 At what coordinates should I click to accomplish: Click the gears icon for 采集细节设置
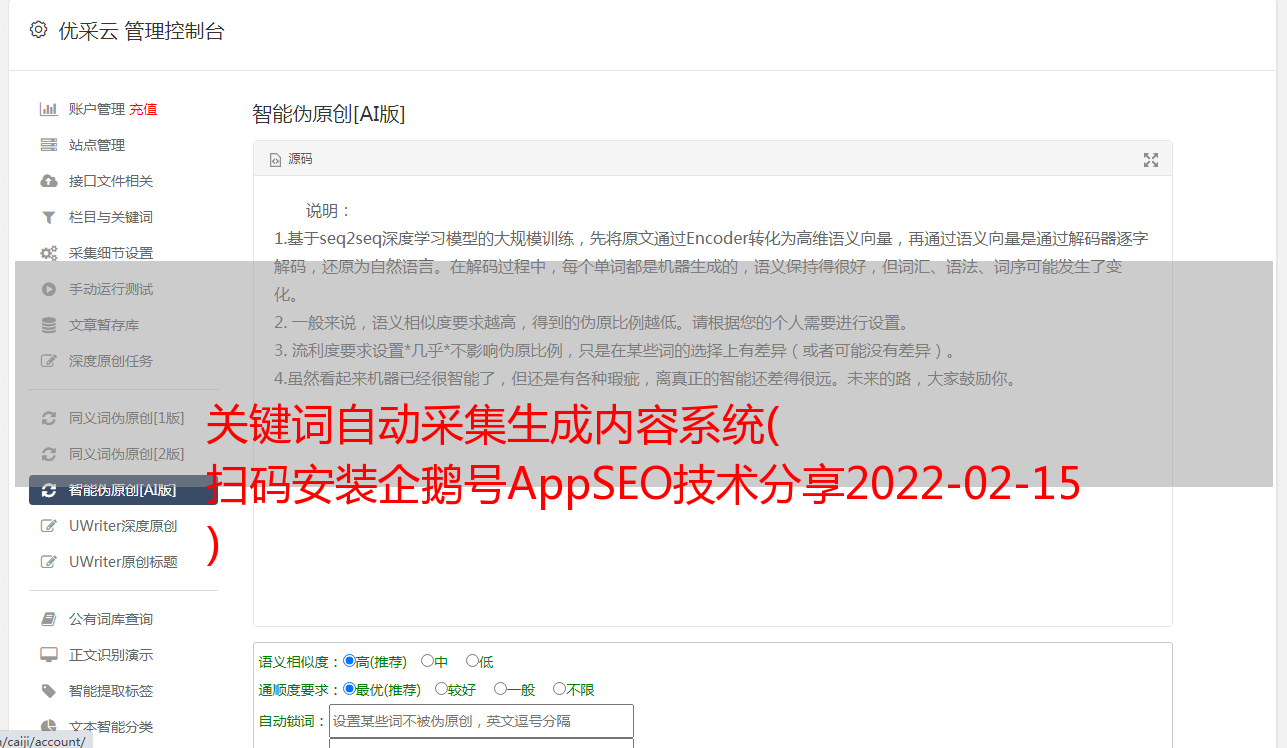click(x=48, y=253)
